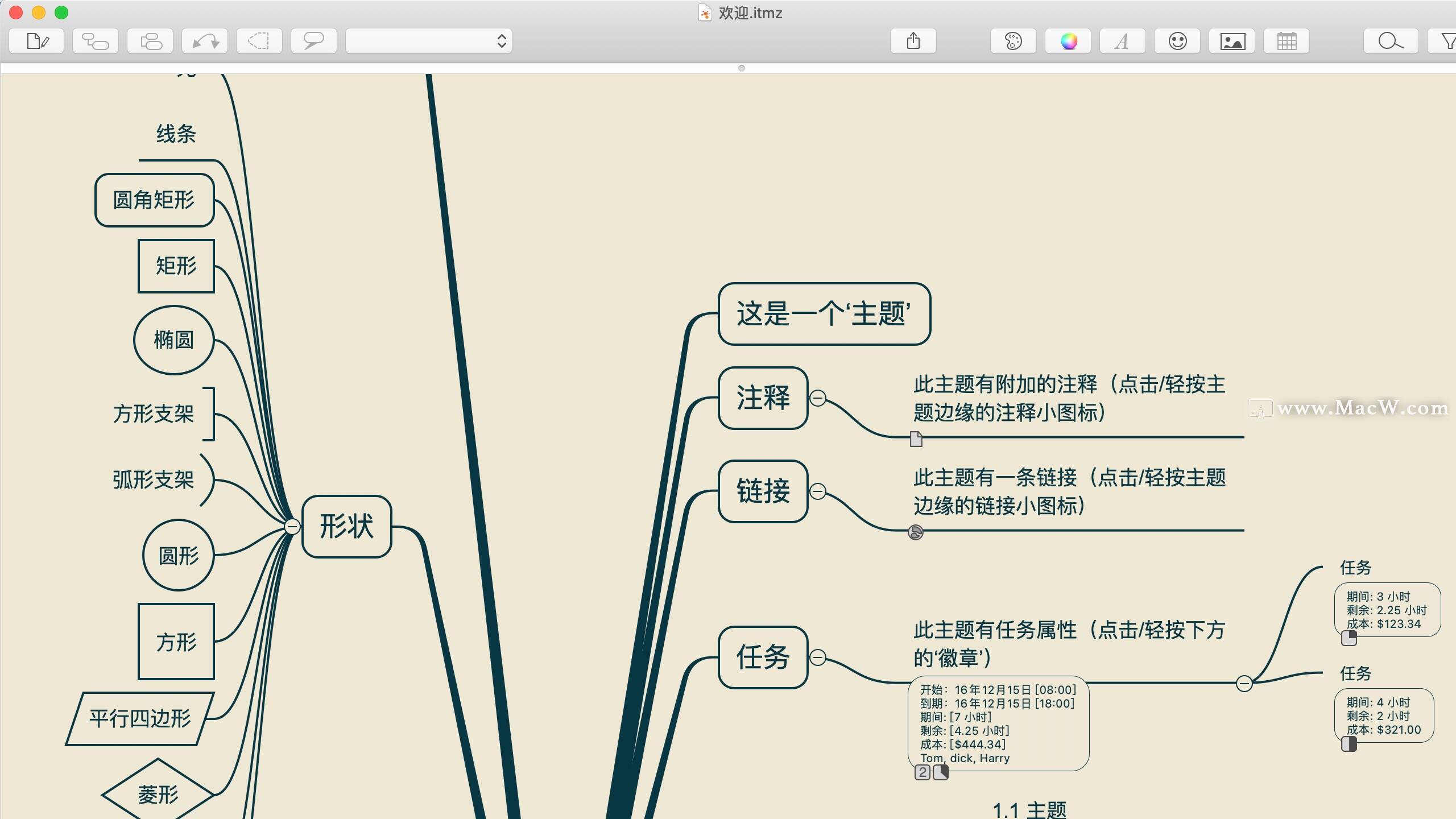
Task: Click the share export button
Action: (913, 41)
